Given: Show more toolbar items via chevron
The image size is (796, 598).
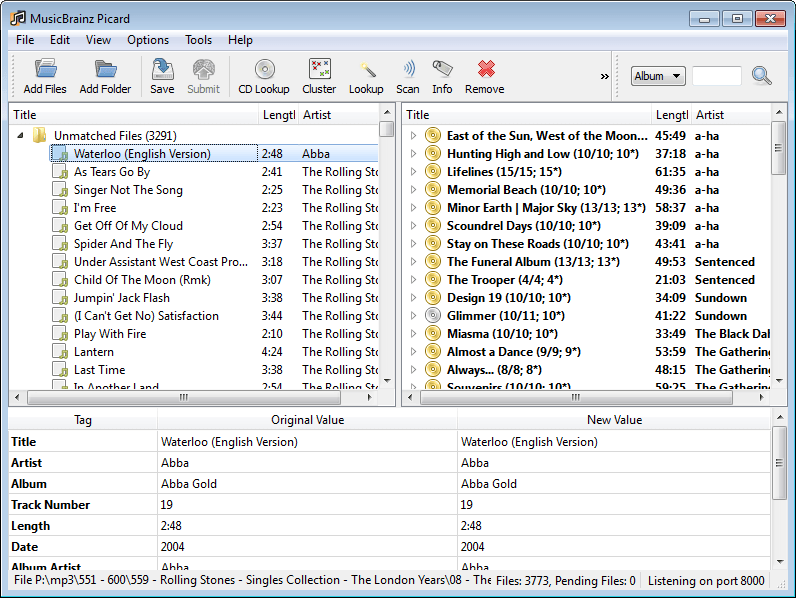Looking at the screenshot, I should [604, 76].
